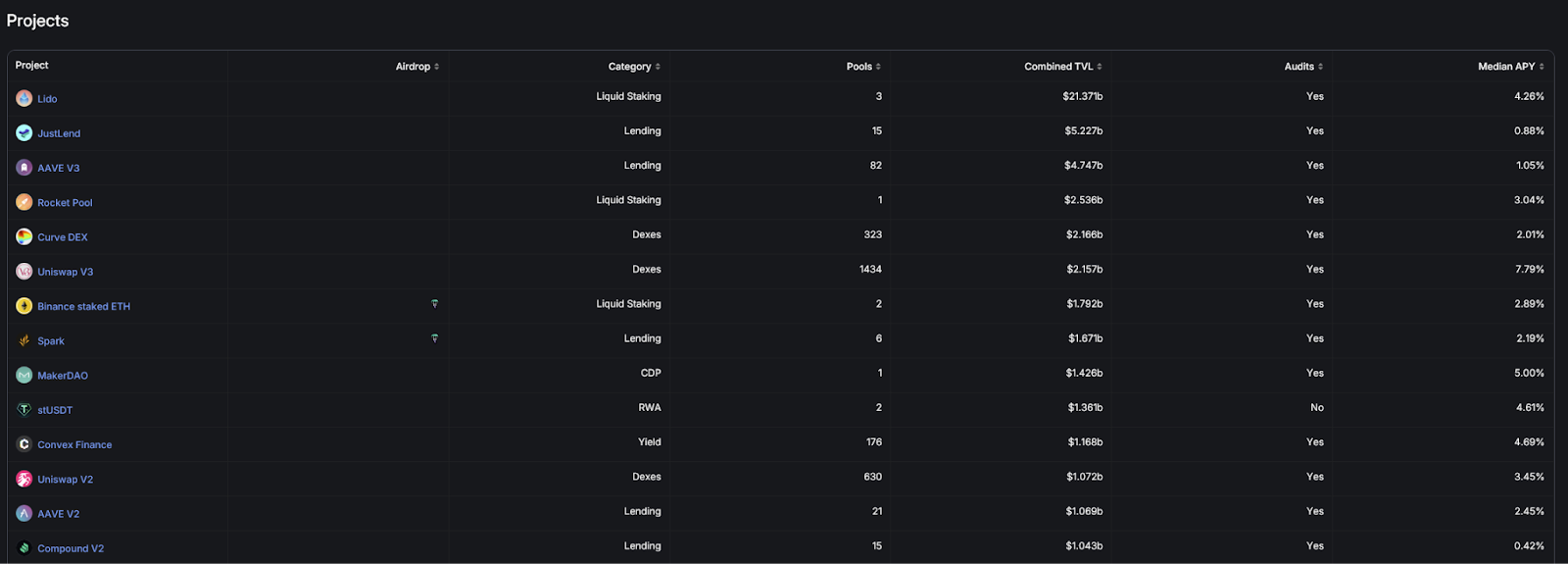Open the MakerDAO project link
1568x564 pixels.
(x=63, y=376)
